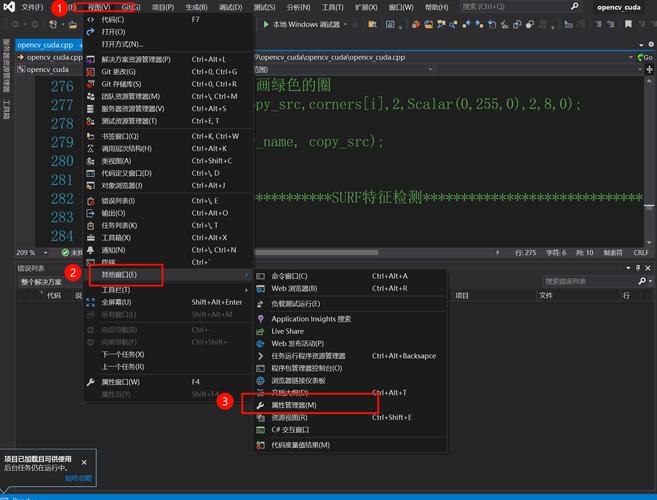
Task: Click the Visual Studio logo icon
Action: coord(9,6)
